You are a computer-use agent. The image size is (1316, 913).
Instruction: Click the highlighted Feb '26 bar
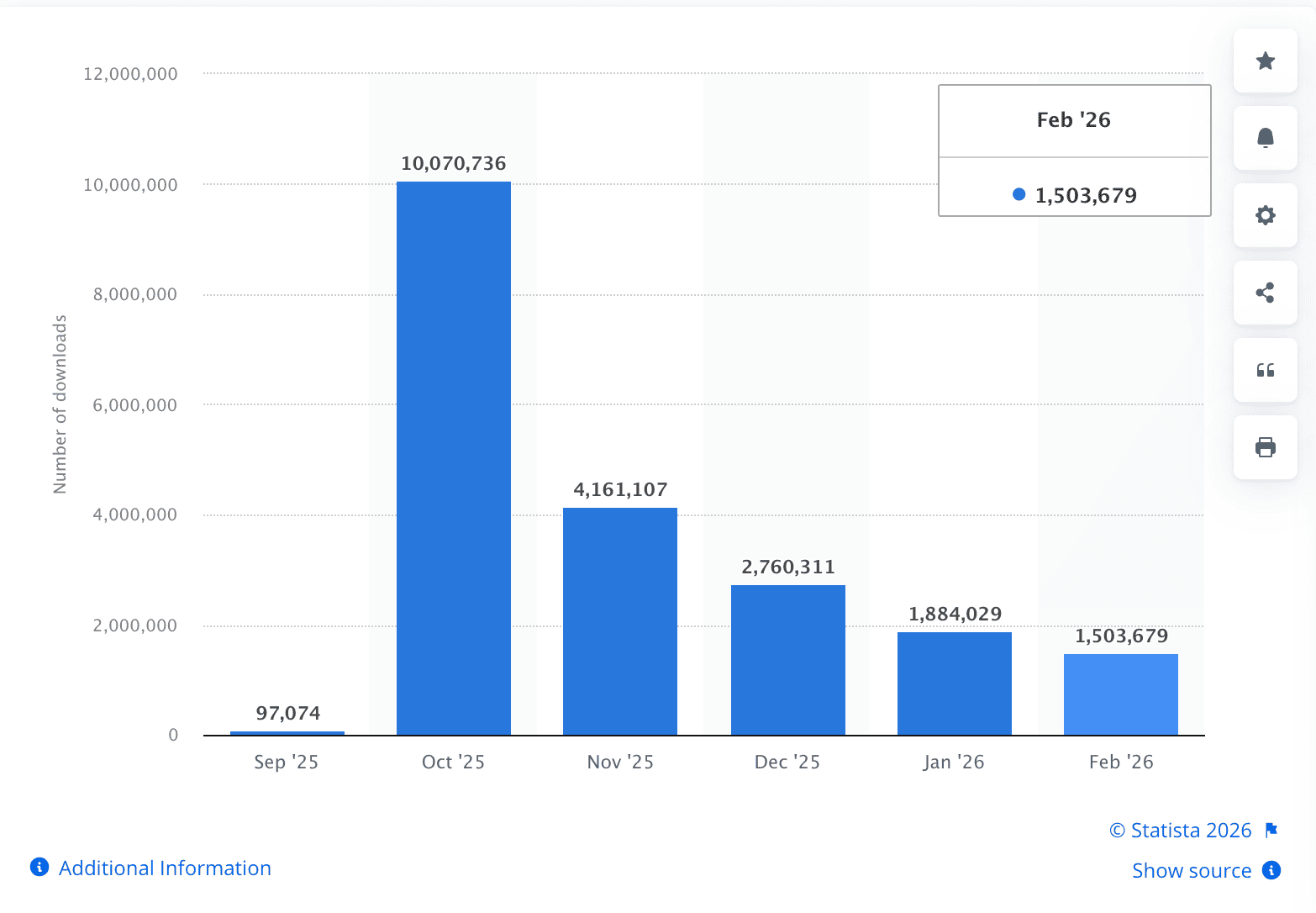point(1120,694)
